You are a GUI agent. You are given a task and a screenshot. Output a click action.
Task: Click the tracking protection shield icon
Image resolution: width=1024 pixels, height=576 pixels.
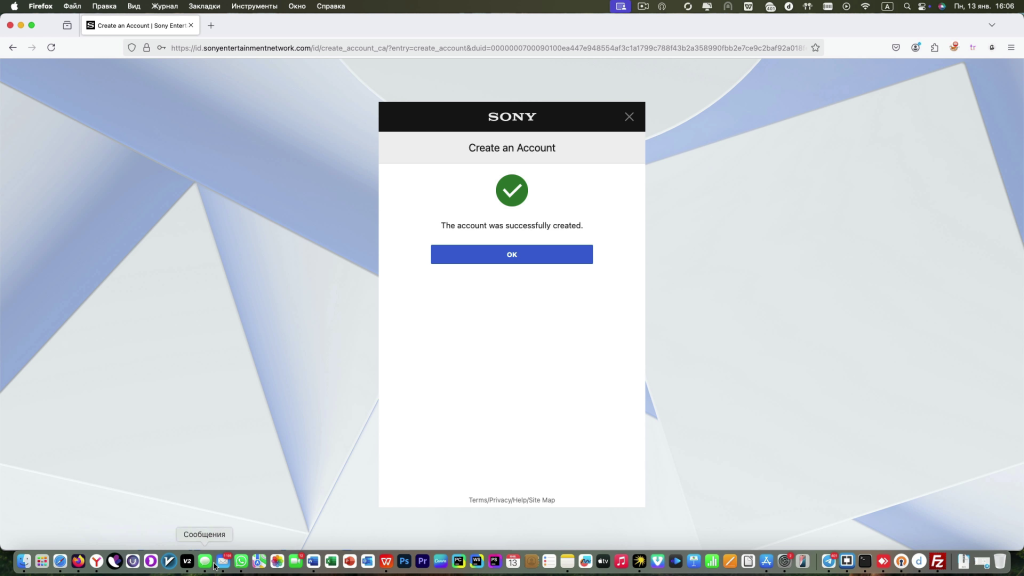[x=132, y=47]
